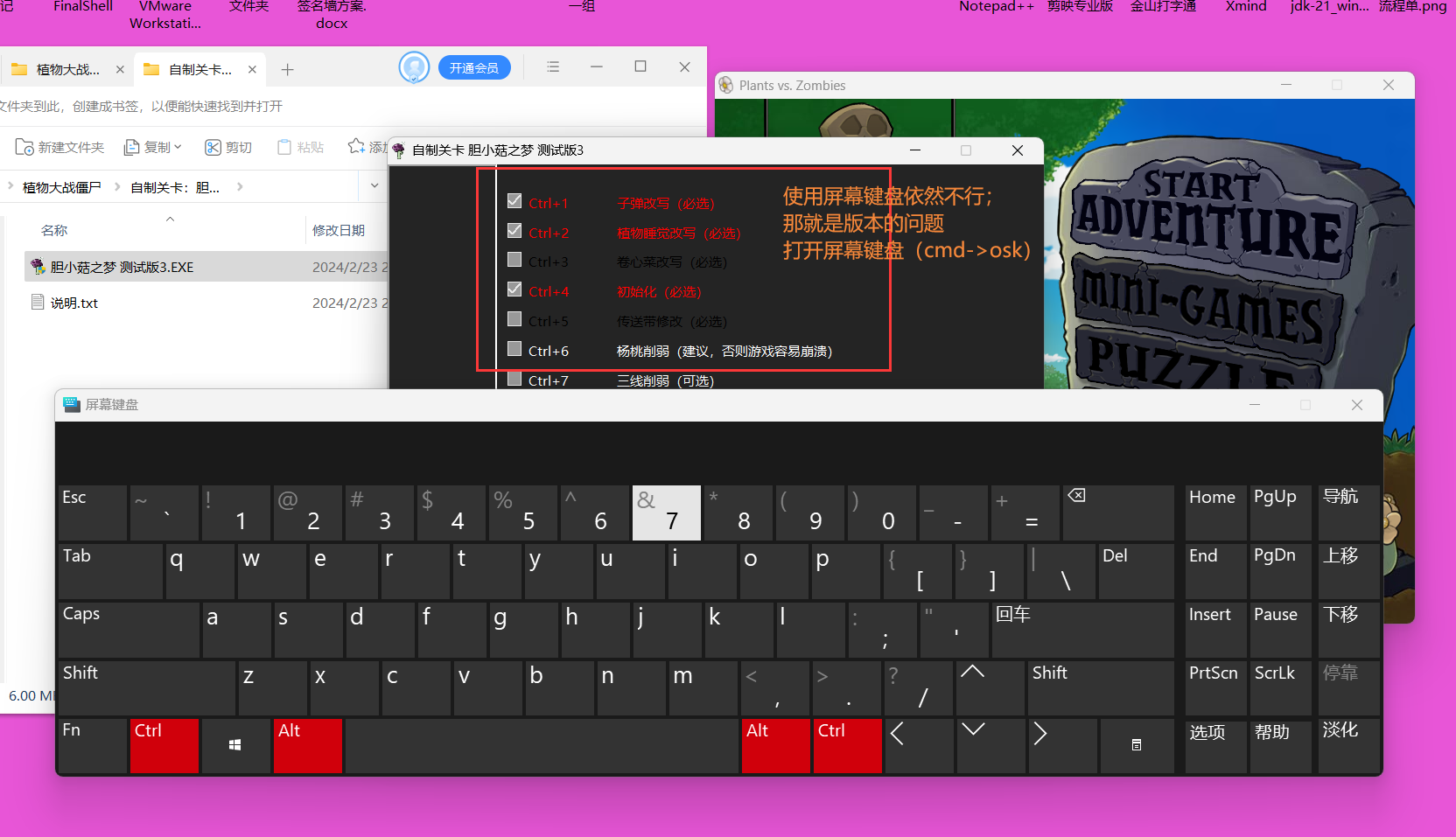This screenshot has width=1456, height=837.
Task: Close the 植物大战... tab with its X
Action: pos(120,69)
